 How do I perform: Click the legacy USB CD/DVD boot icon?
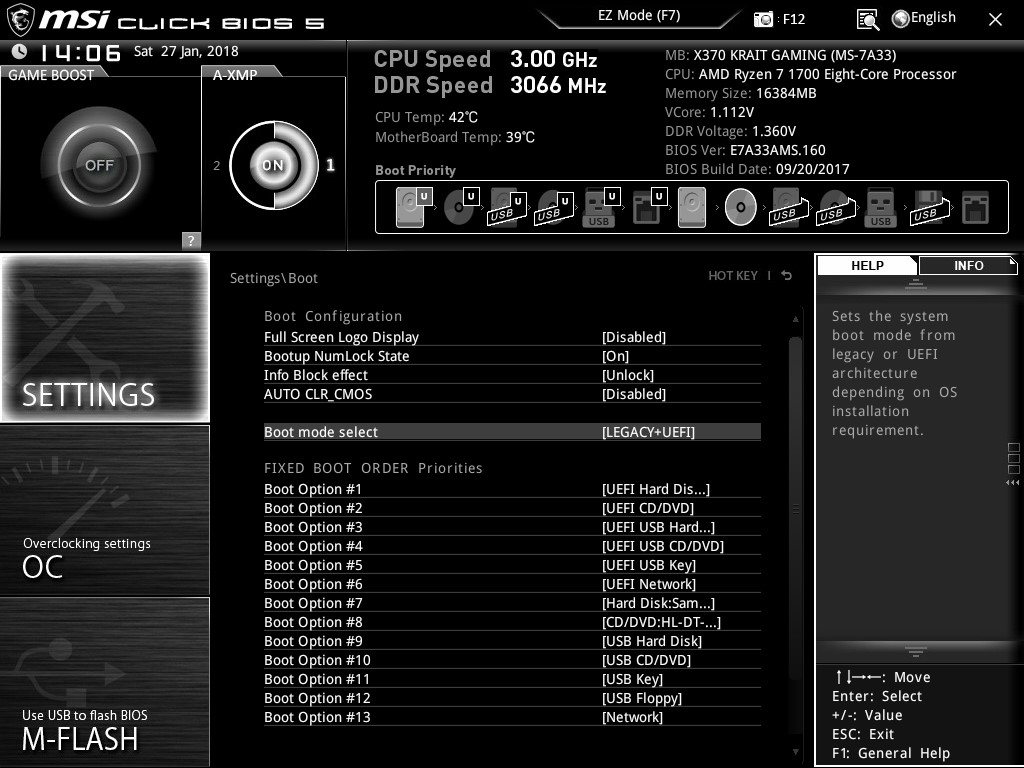(x=835, y=207)
